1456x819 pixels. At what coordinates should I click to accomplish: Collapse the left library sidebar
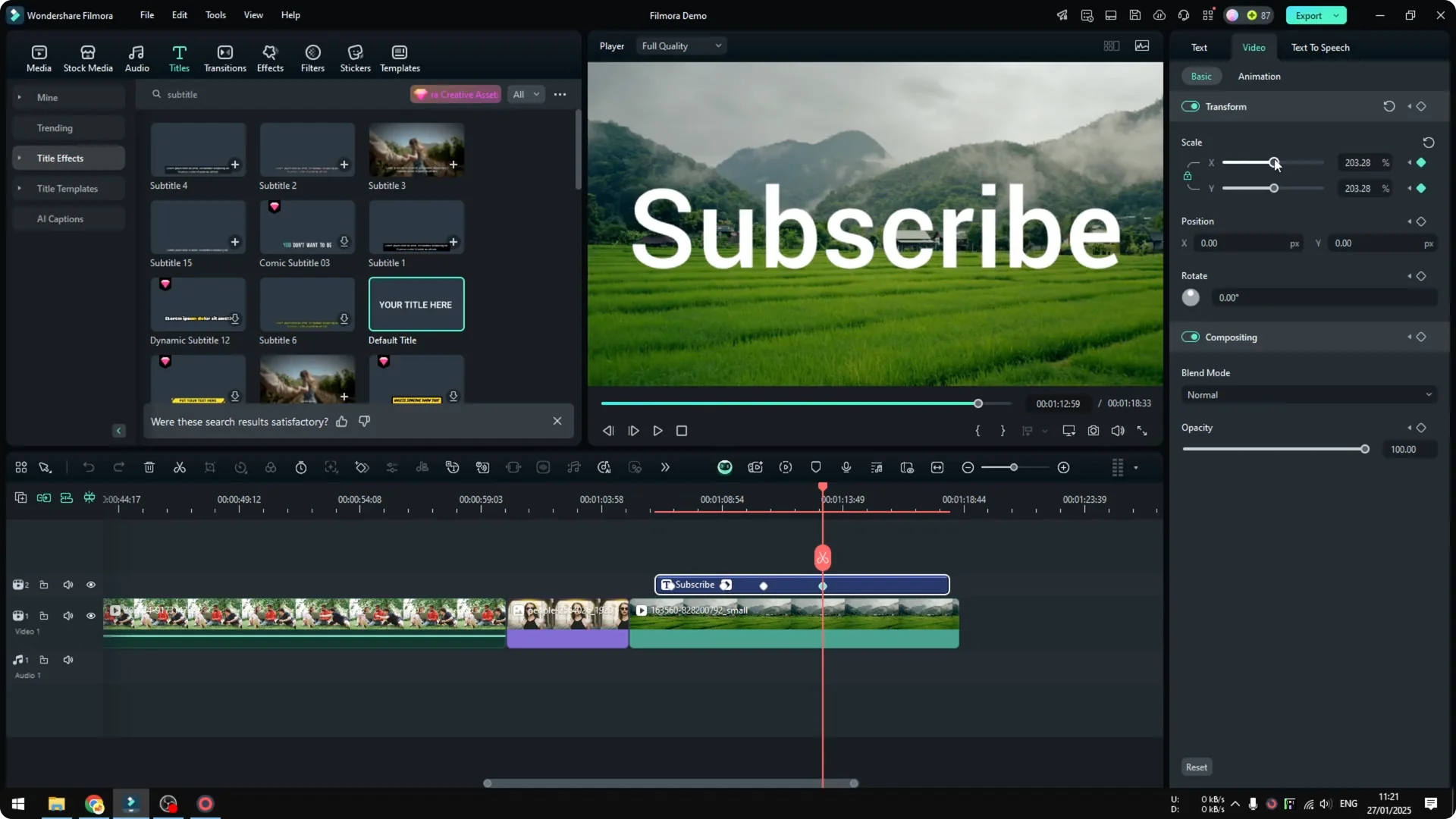coord(119,431)
